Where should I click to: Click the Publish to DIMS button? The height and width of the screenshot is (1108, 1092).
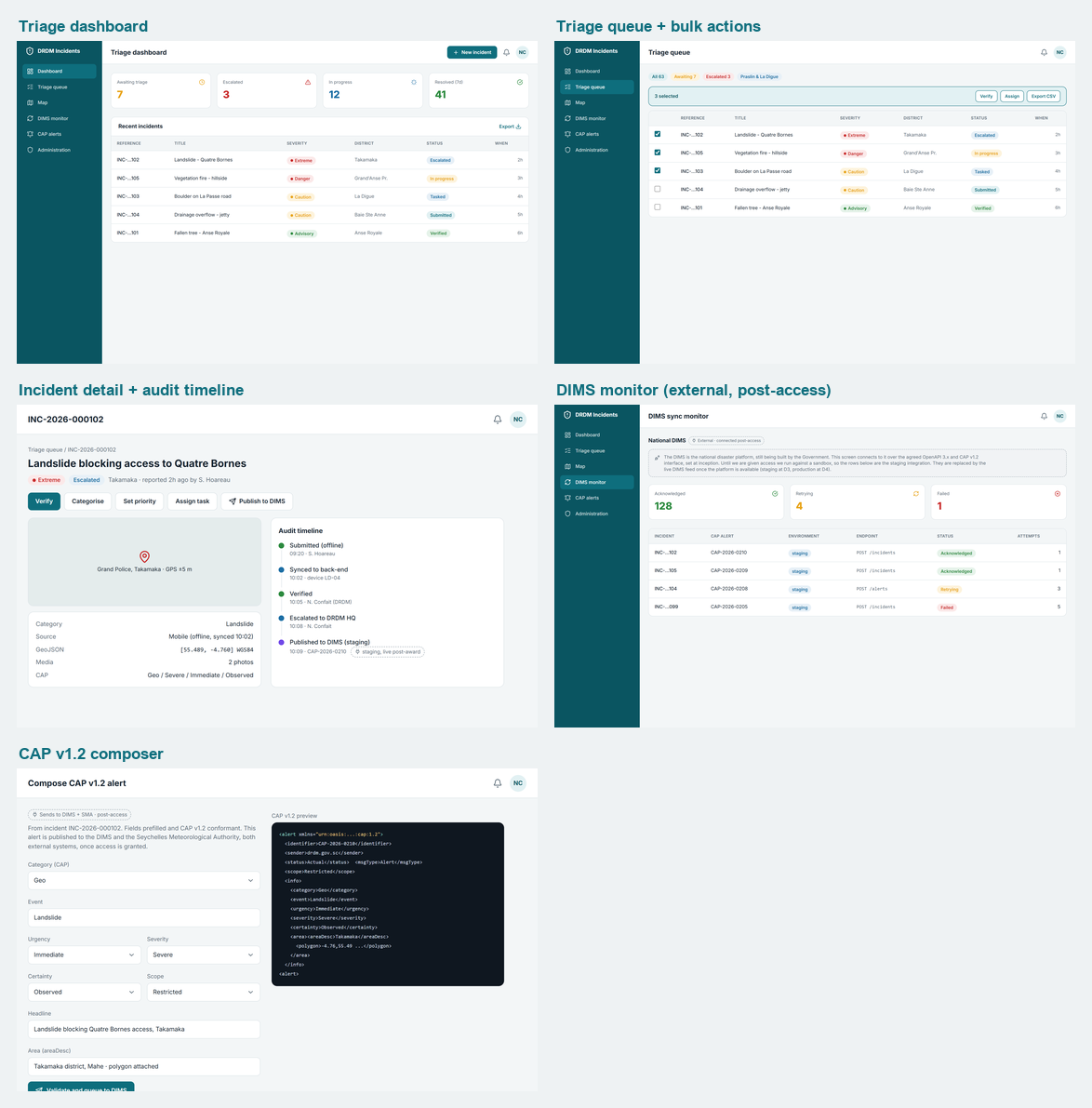pyautogui.click(x=257, y=501)
